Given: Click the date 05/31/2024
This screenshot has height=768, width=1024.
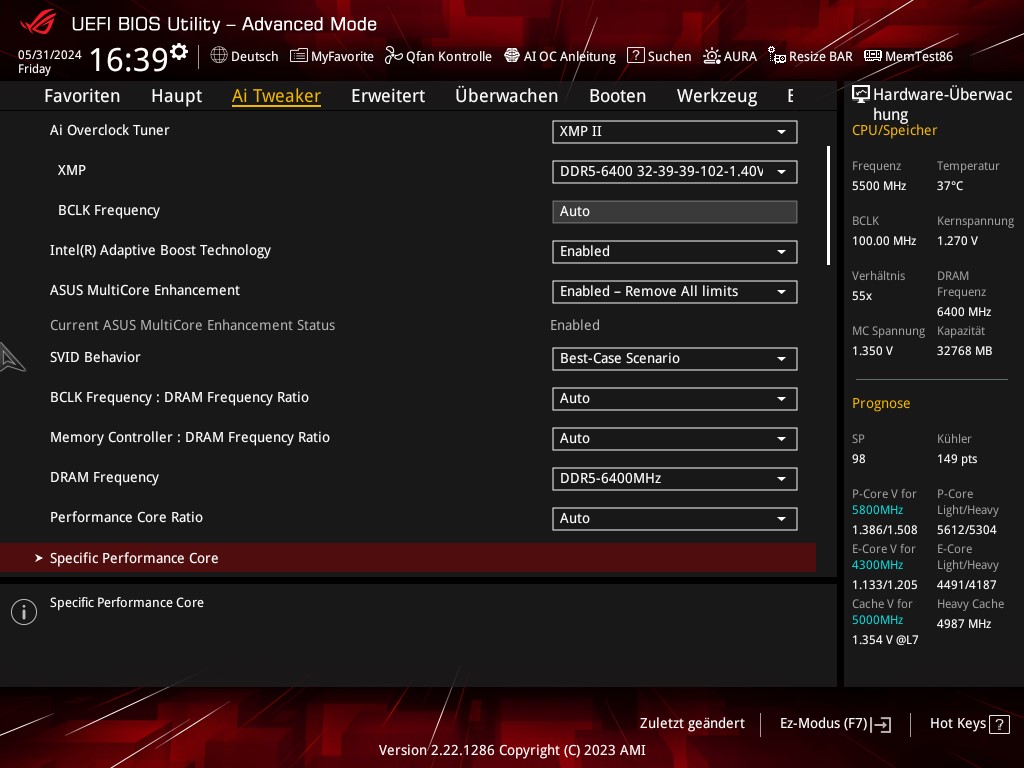Looking at the screenshot, I should tap(50, 55).
